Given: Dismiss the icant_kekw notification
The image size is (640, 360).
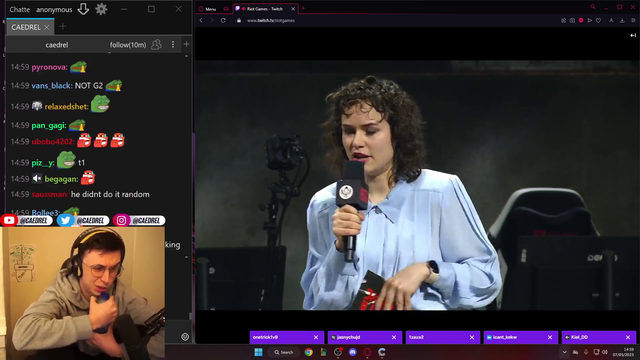Looking at the screenshot, I should point(550,337).
